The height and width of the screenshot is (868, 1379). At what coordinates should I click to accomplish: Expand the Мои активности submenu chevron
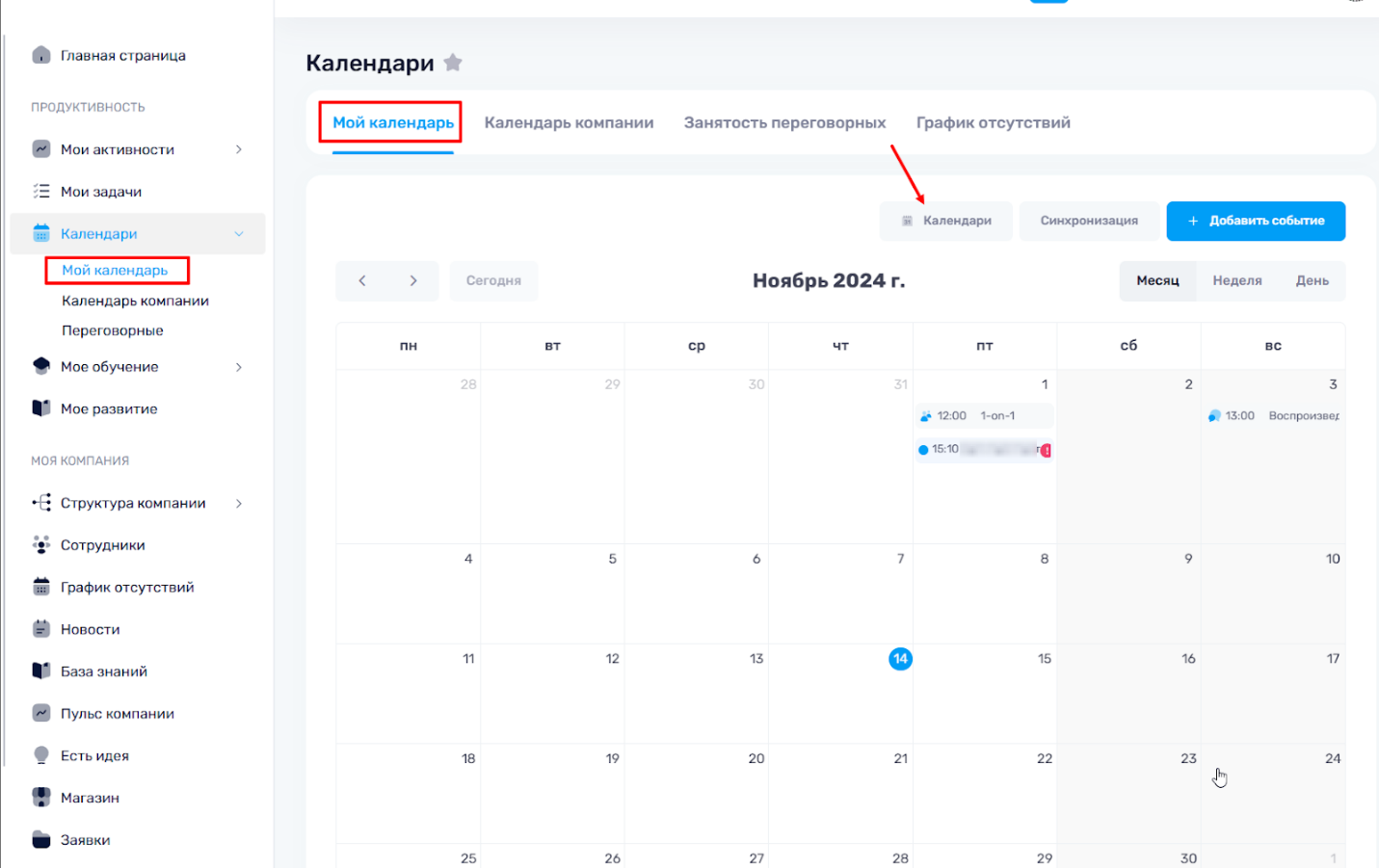(x=239, y=149)
